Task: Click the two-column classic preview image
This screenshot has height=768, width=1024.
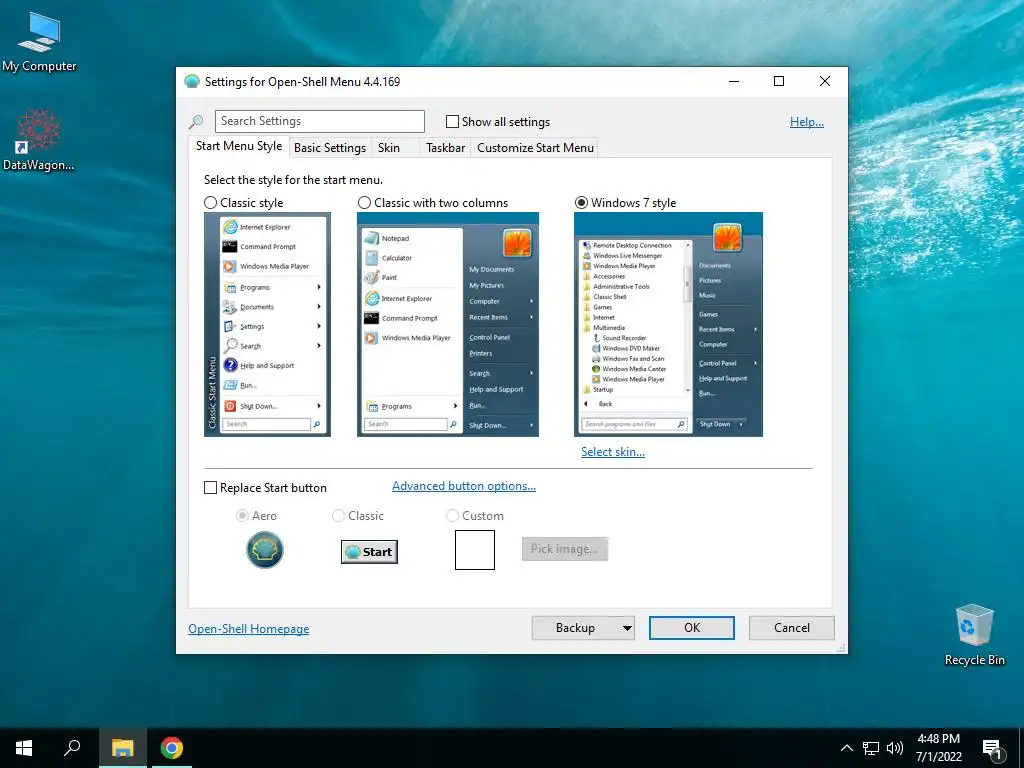Action: 448,325
